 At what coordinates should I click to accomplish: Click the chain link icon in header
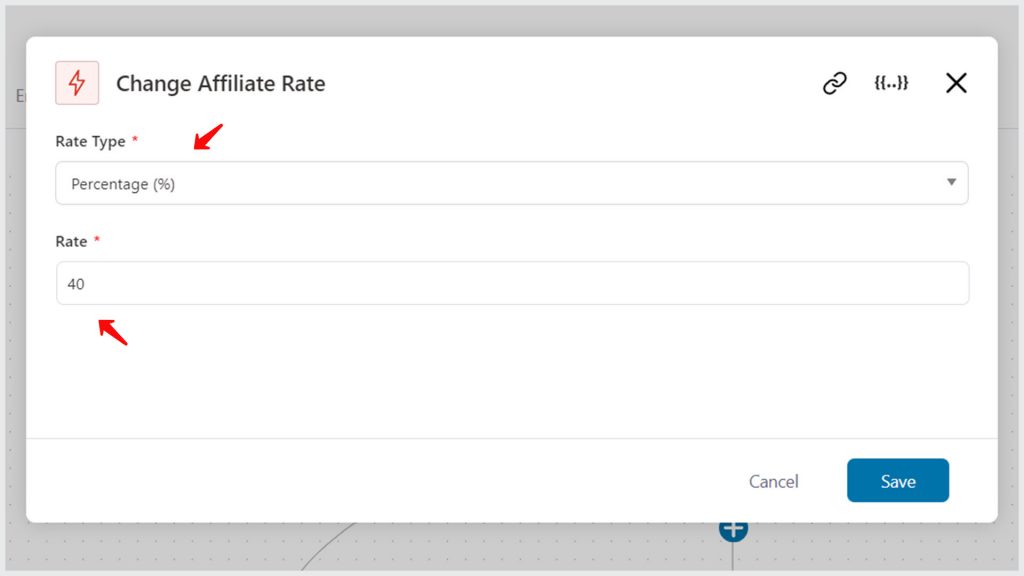pos(835,83)
